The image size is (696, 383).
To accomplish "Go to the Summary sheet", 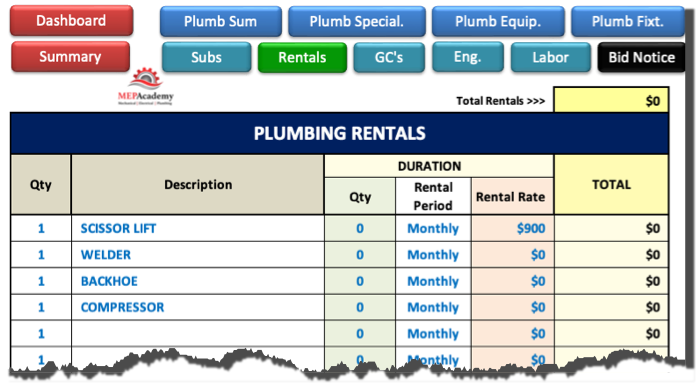I will coord(71,57).
